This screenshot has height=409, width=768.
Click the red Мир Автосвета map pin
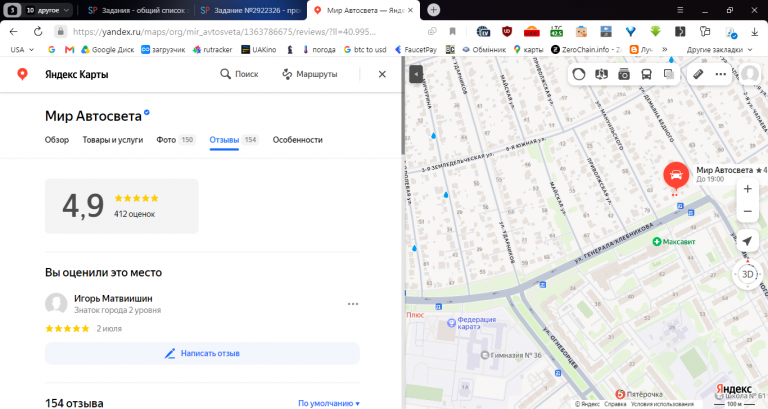point(676,175)
